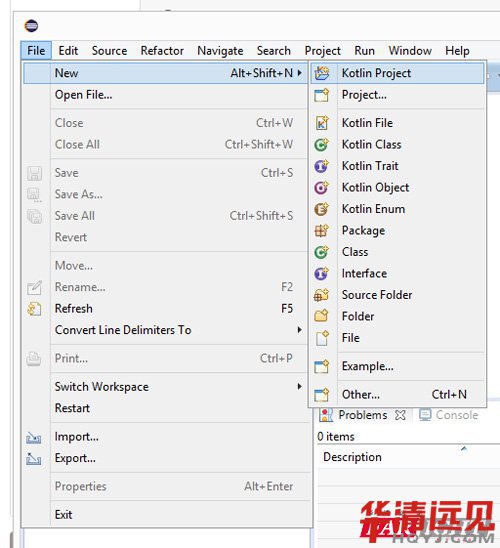Click the Package icon in New submenu
The image size is (500, 548).
(x=321, y=231)
